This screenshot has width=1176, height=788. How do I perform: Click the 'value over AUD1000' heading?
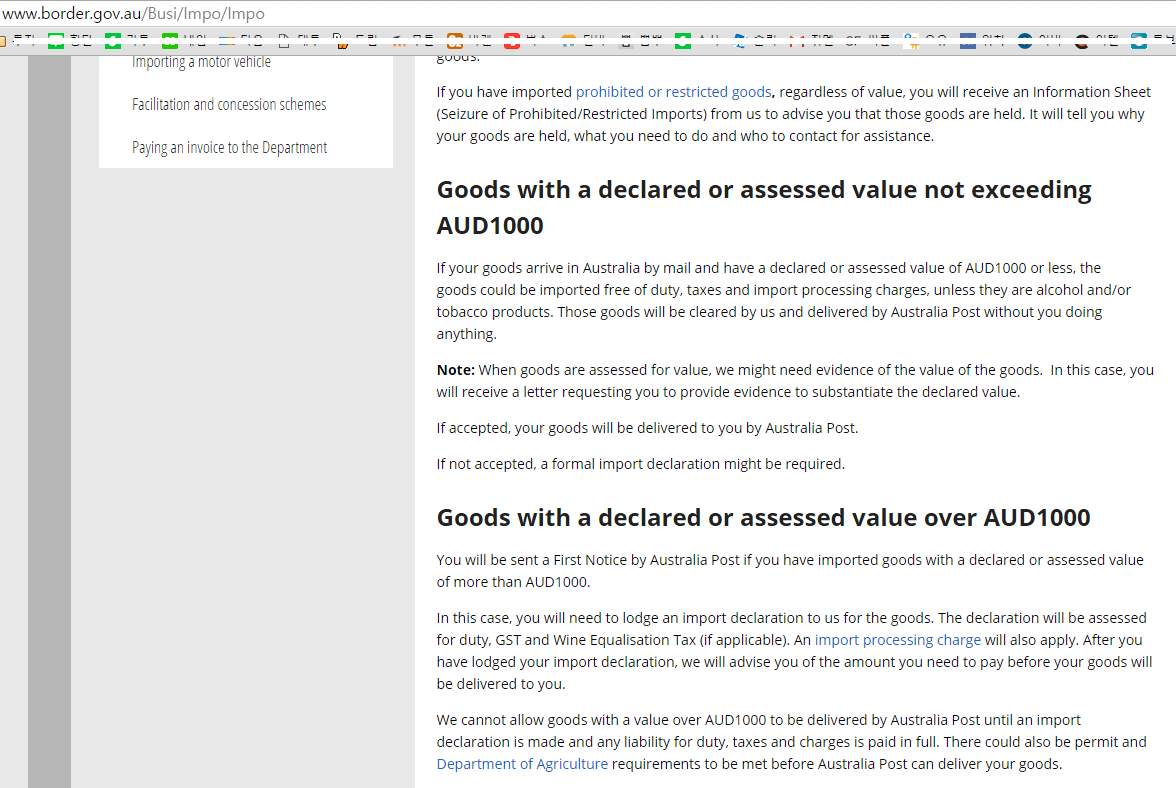coord(763,517)
